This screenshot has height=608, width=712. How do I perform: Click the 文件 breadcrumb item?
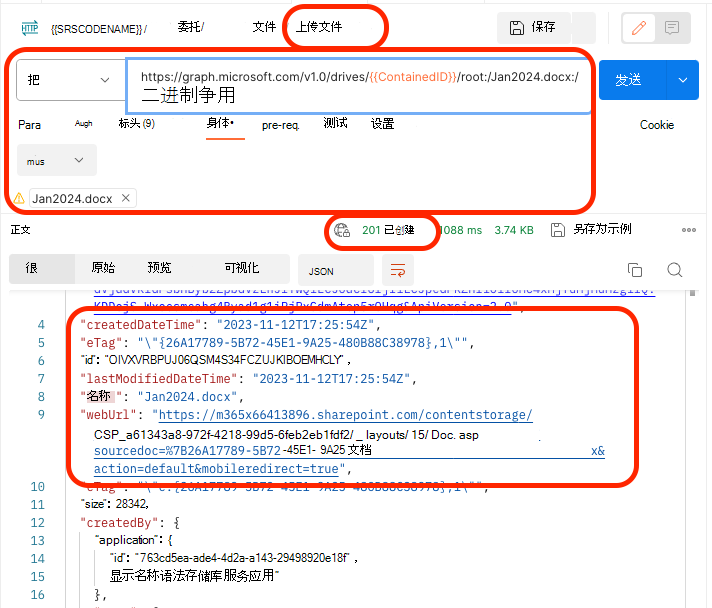pos(264,27)
